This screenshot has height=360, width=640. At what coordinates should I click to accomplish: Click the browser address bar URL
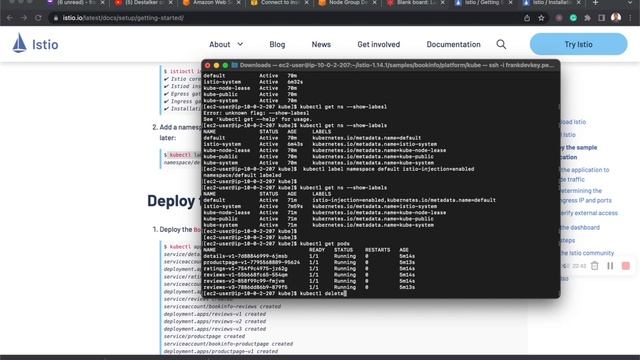[x=123, y=18]
